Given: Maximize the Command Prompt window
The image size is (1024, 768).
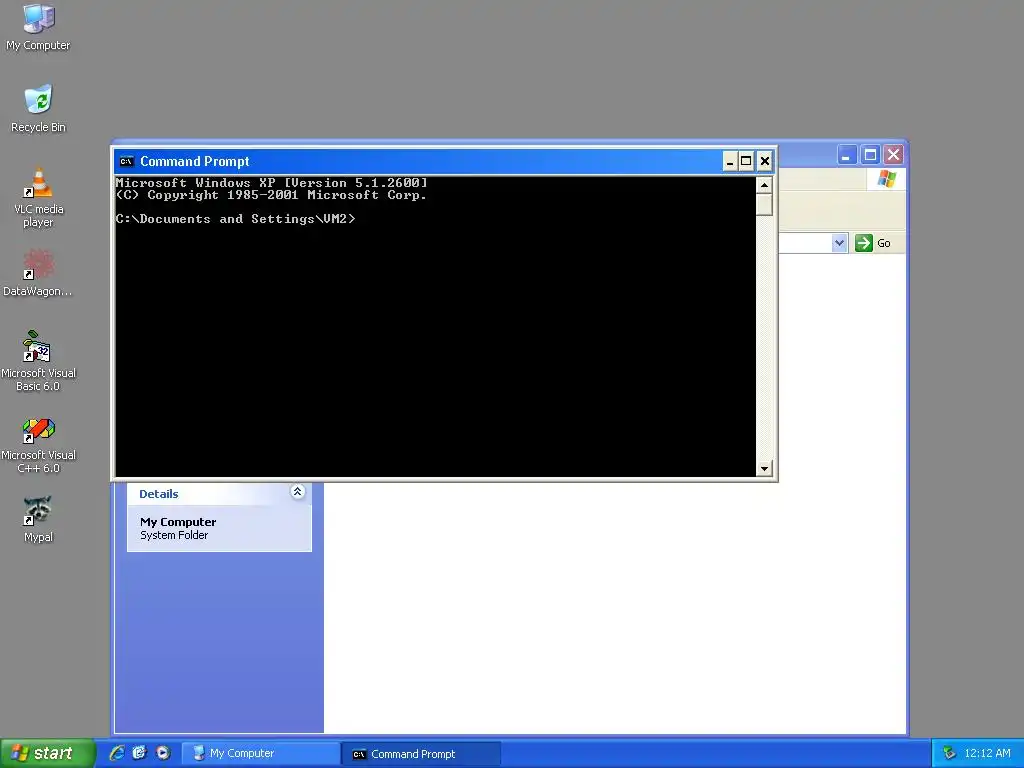Looking at the screenshot, I should 746,161.
